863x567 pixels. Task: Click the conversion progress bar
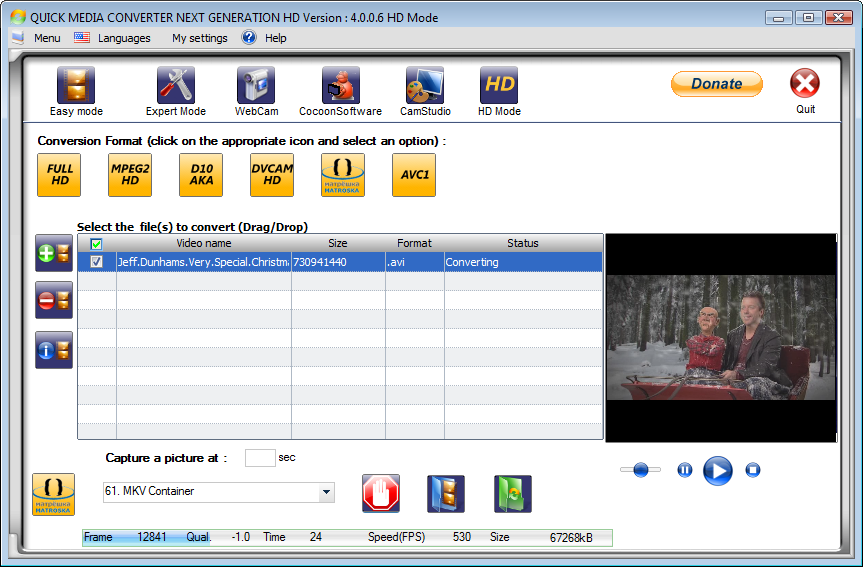[347, 538]
